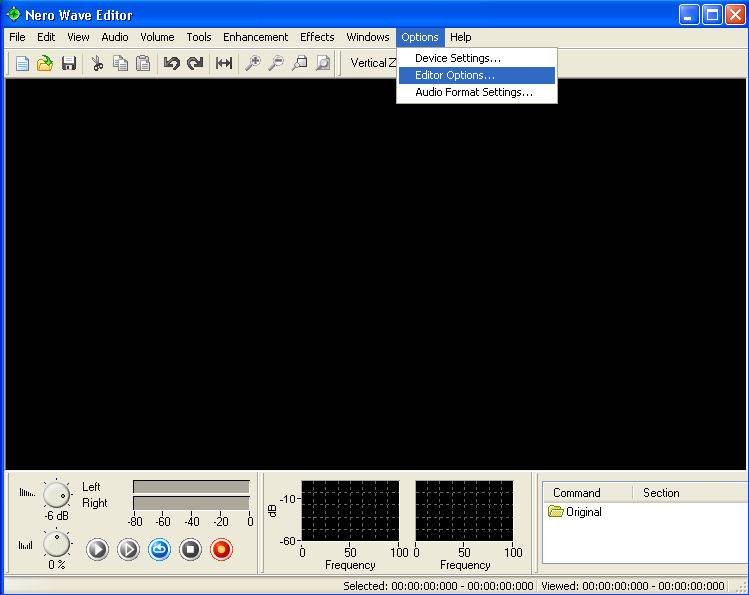
Task: Click the Paste clipboard icon
Action: (143, 63)
